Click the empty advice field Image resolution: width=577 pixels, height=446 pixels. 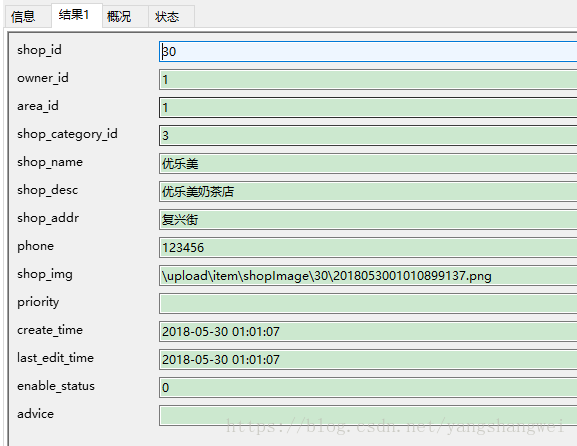[368, 415]
